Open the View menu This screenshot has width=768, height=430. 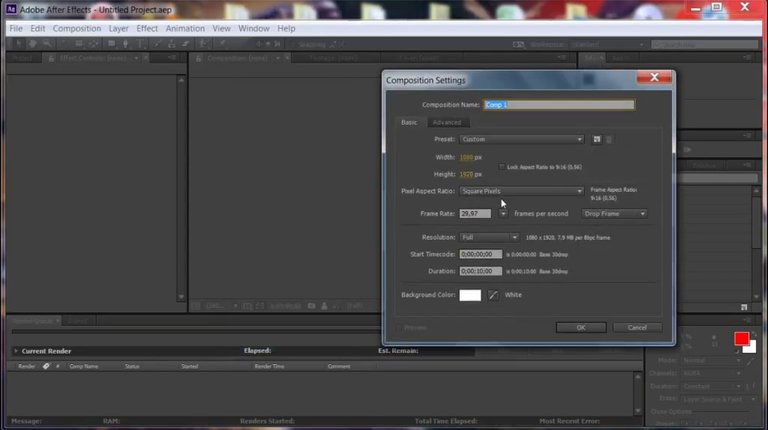point(221,28)
